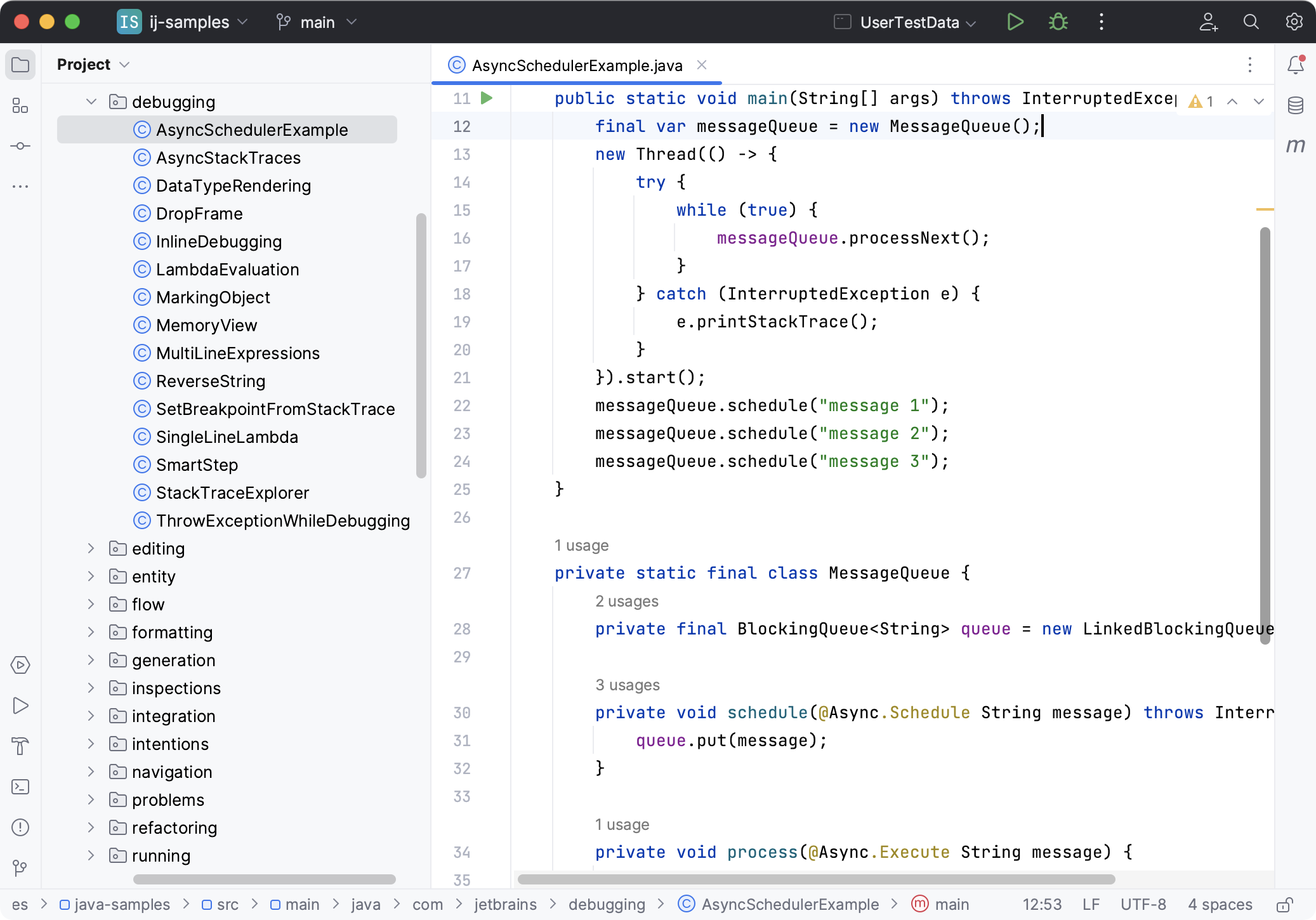Click on the Project panel header
The image size is (1316, 920).
tap(95, 64)
